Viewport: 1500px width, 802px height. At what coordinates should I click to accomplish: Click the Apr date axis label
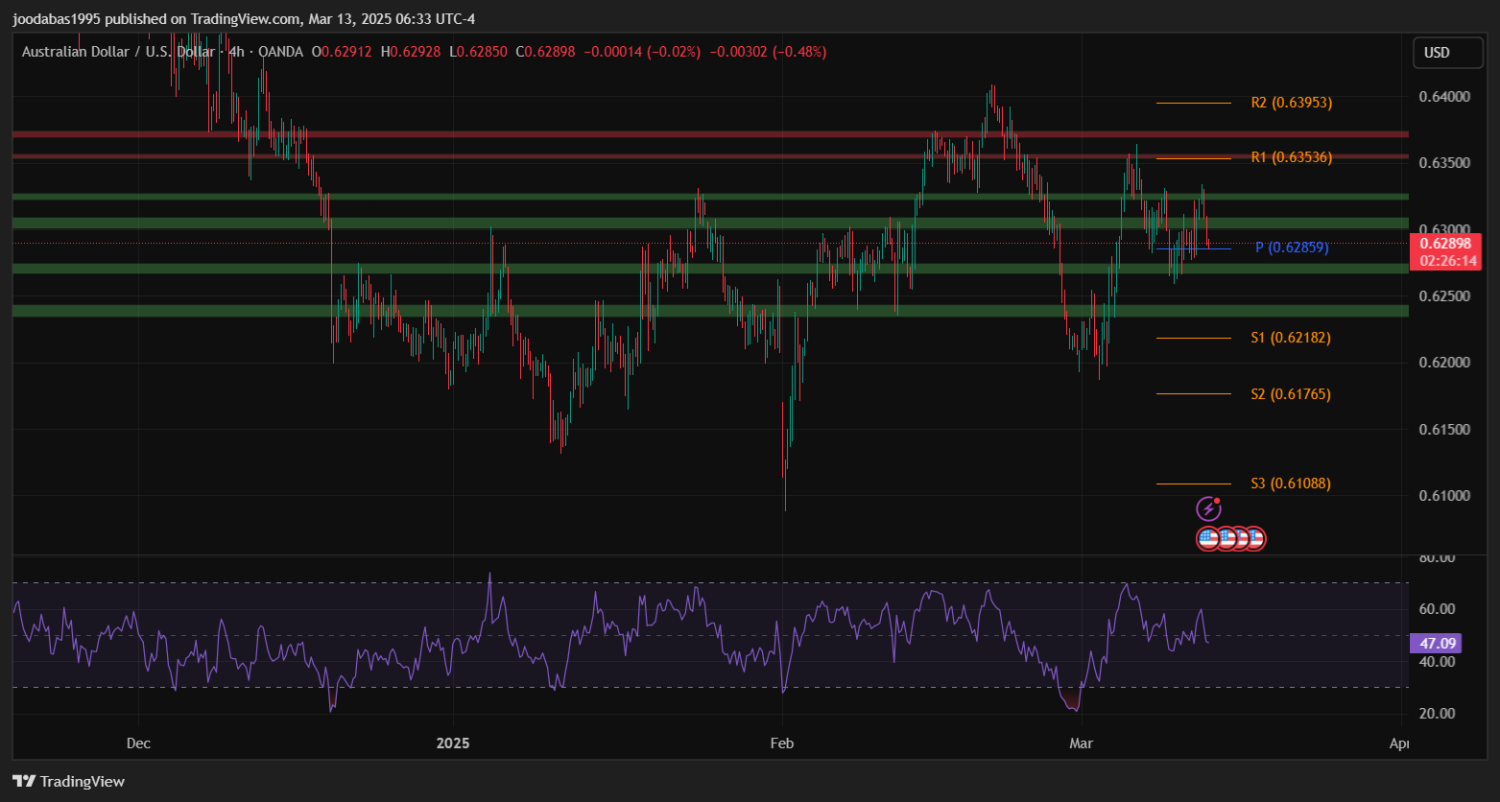[x=1400, y=743]
